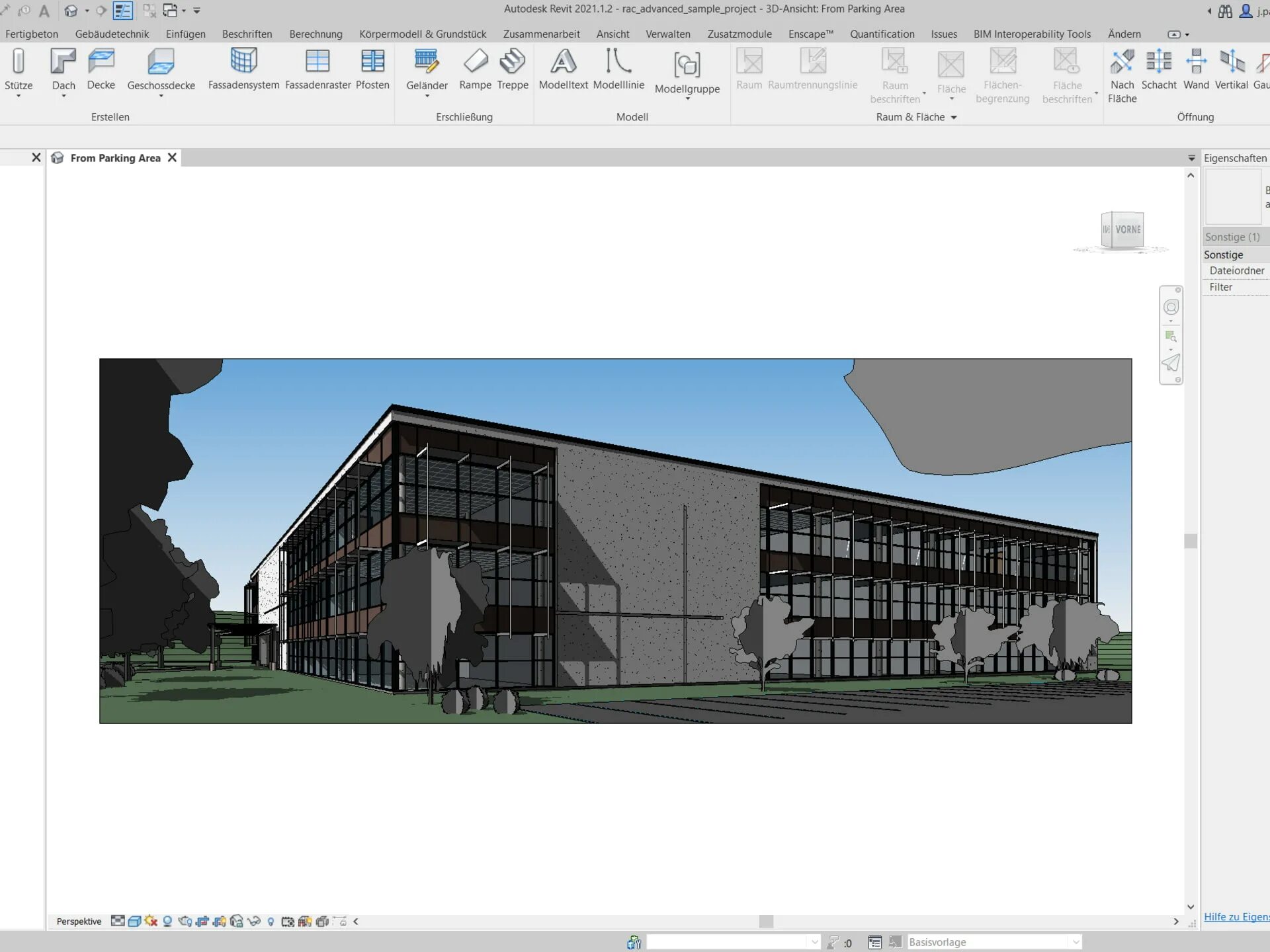The height and width of the screenshot is (952, 1270).
Task: Click the VORNE face of ViewCube
Action: coord(1127,229)
